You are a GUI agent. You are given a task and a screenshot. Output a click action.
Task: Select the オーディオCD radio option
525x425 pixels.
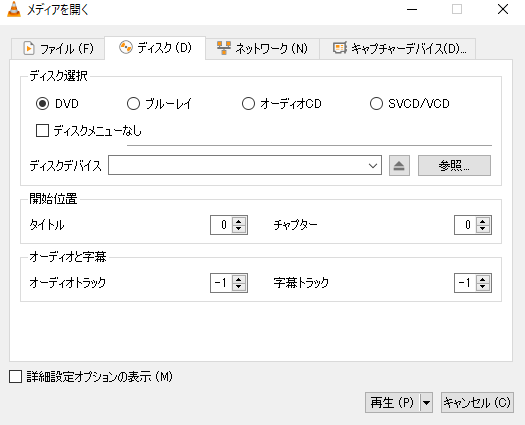pos(248,104)
